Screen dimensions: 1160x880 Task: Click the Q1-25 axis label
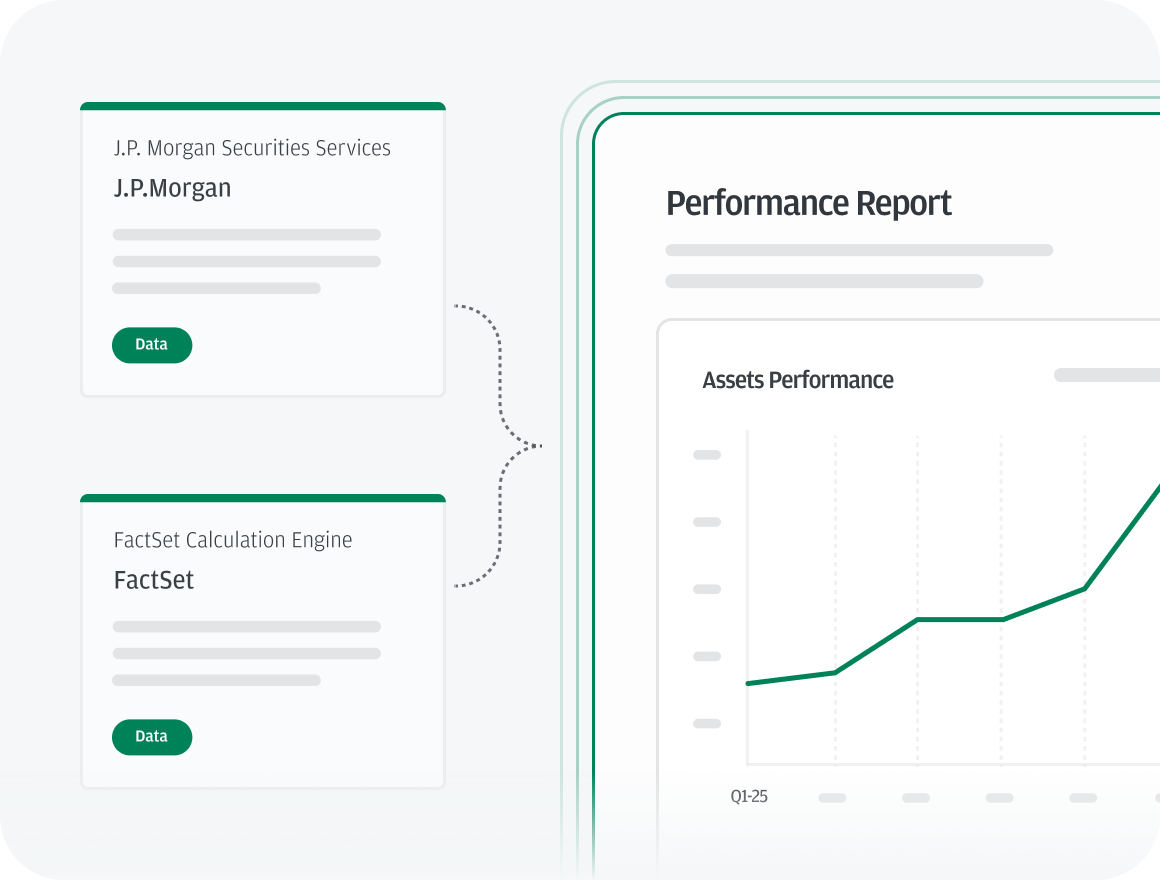click(x=749, y=796)
